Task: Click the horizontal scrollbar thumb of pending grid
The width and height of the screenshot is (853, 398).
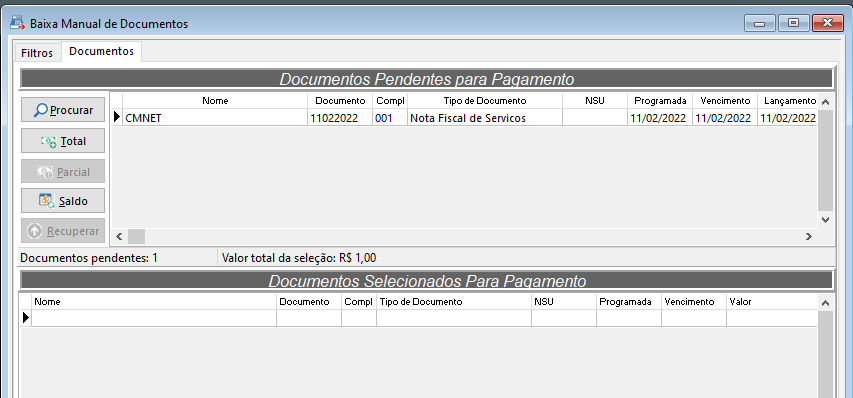Action: tap(136, 237)
